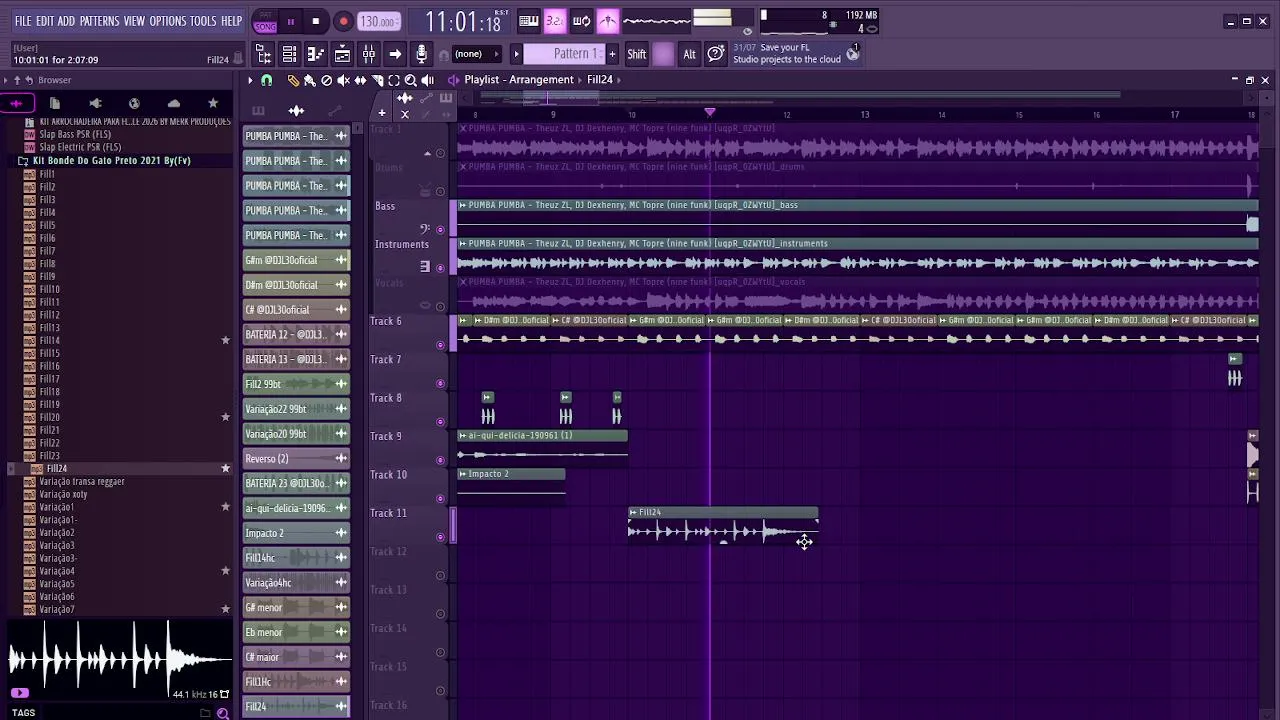Select the Playback speaker tool
Screen dimensions: 1280x720
coord(428,80)
